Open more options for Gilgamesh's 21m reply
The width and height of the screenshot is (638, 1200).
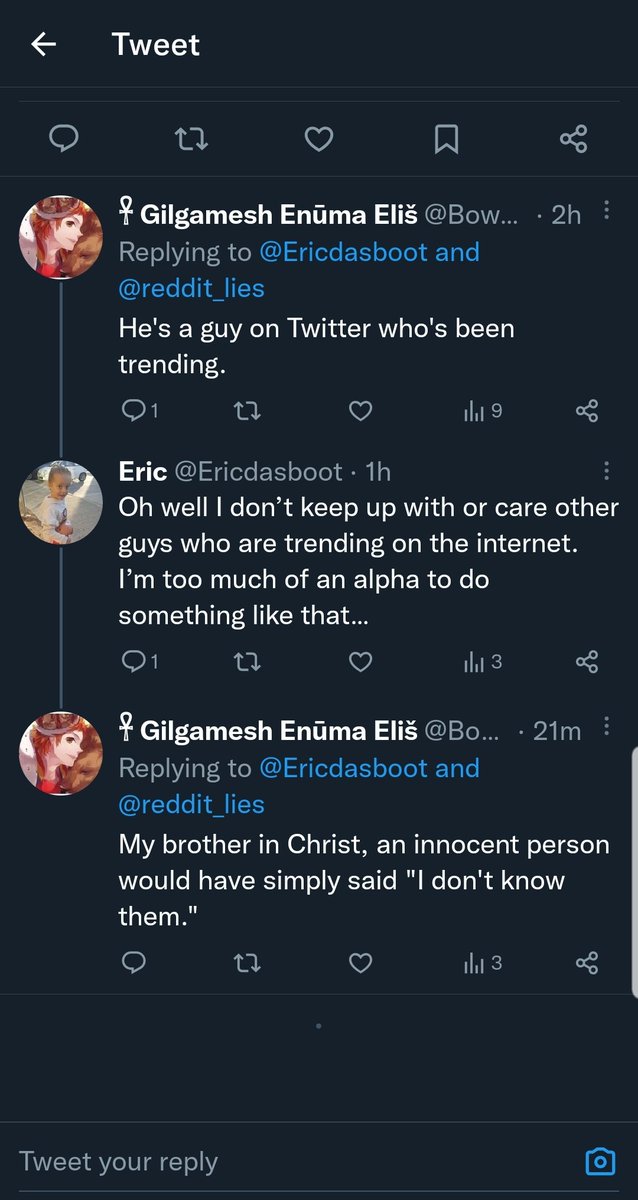[606, 729]
